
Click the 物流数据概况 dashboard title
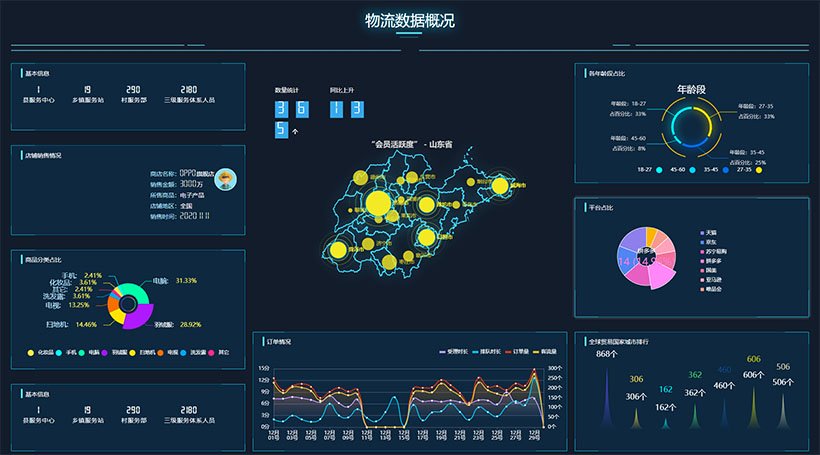click(409, 20)
